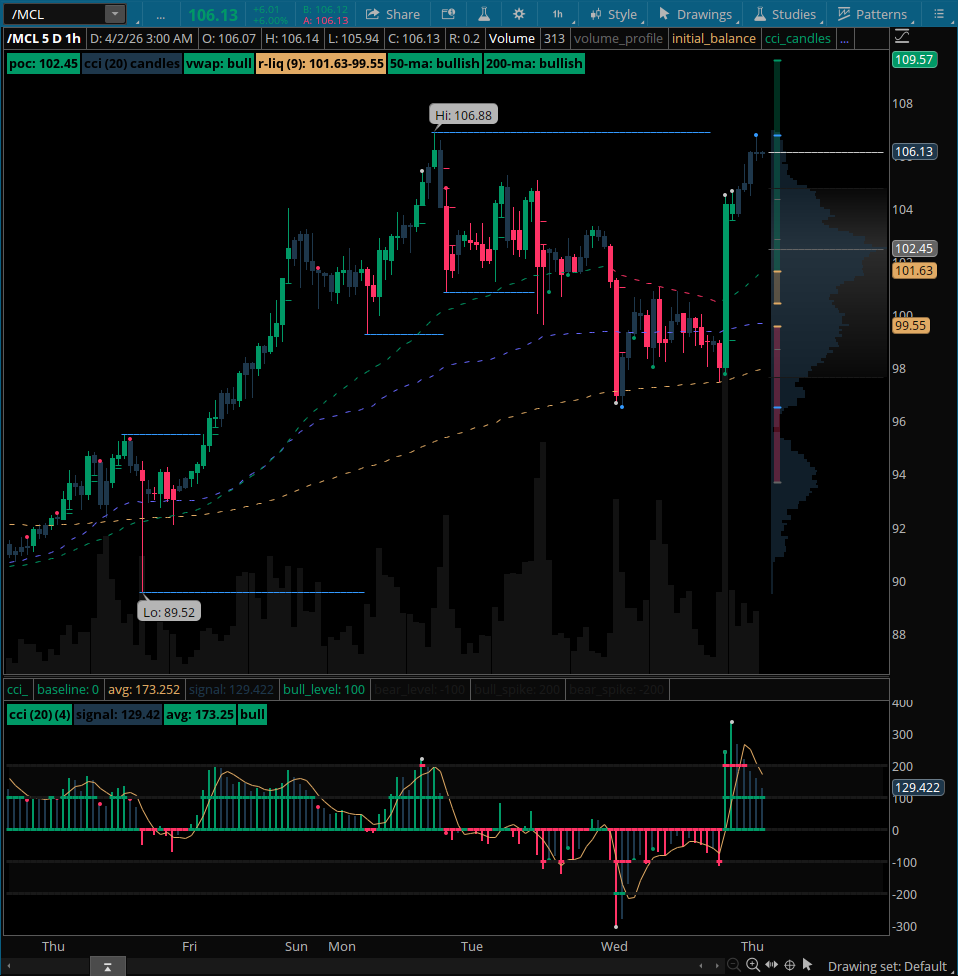Click the cci_candles study label
The image size is (958, 976).
pos(798,39)
